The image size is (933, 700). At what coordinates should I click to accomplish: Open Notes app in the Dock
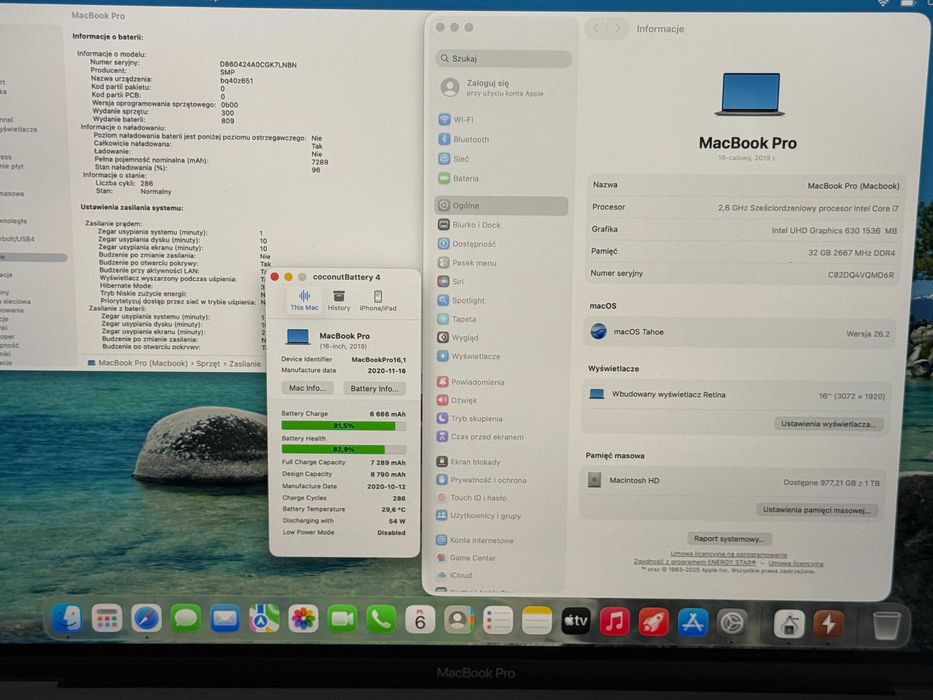(x=537, y=621)
